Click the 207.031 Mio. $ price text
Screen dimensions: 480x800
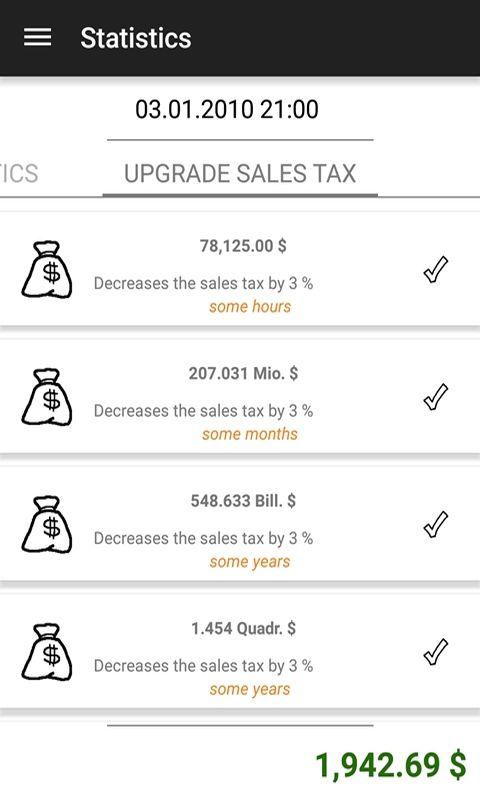pyautogui.click(x=243, y=373)
